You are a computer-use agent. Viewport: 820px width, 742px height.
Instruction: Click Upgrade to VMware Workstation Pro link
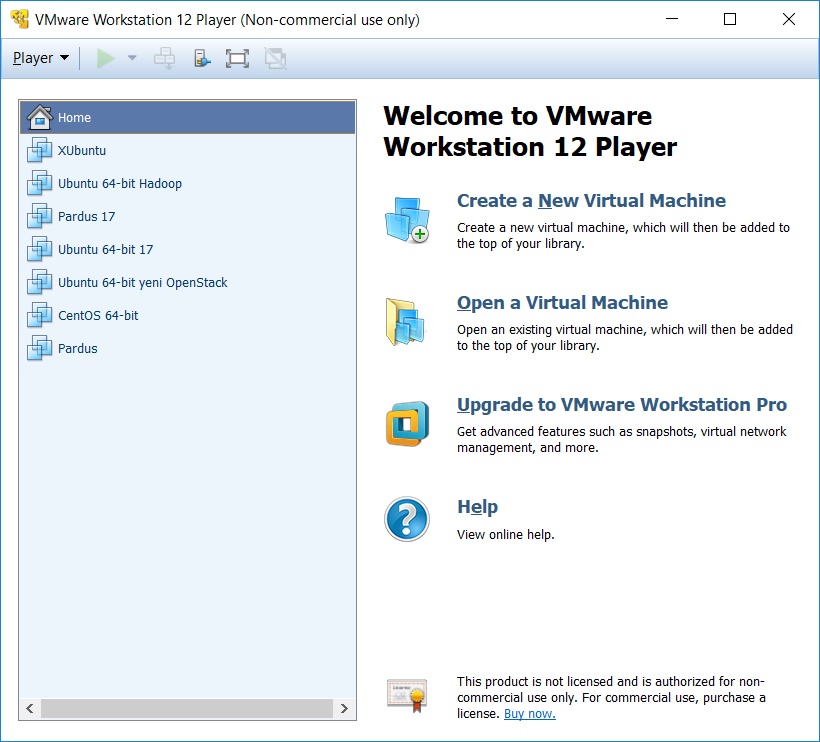tap(622, 405)
